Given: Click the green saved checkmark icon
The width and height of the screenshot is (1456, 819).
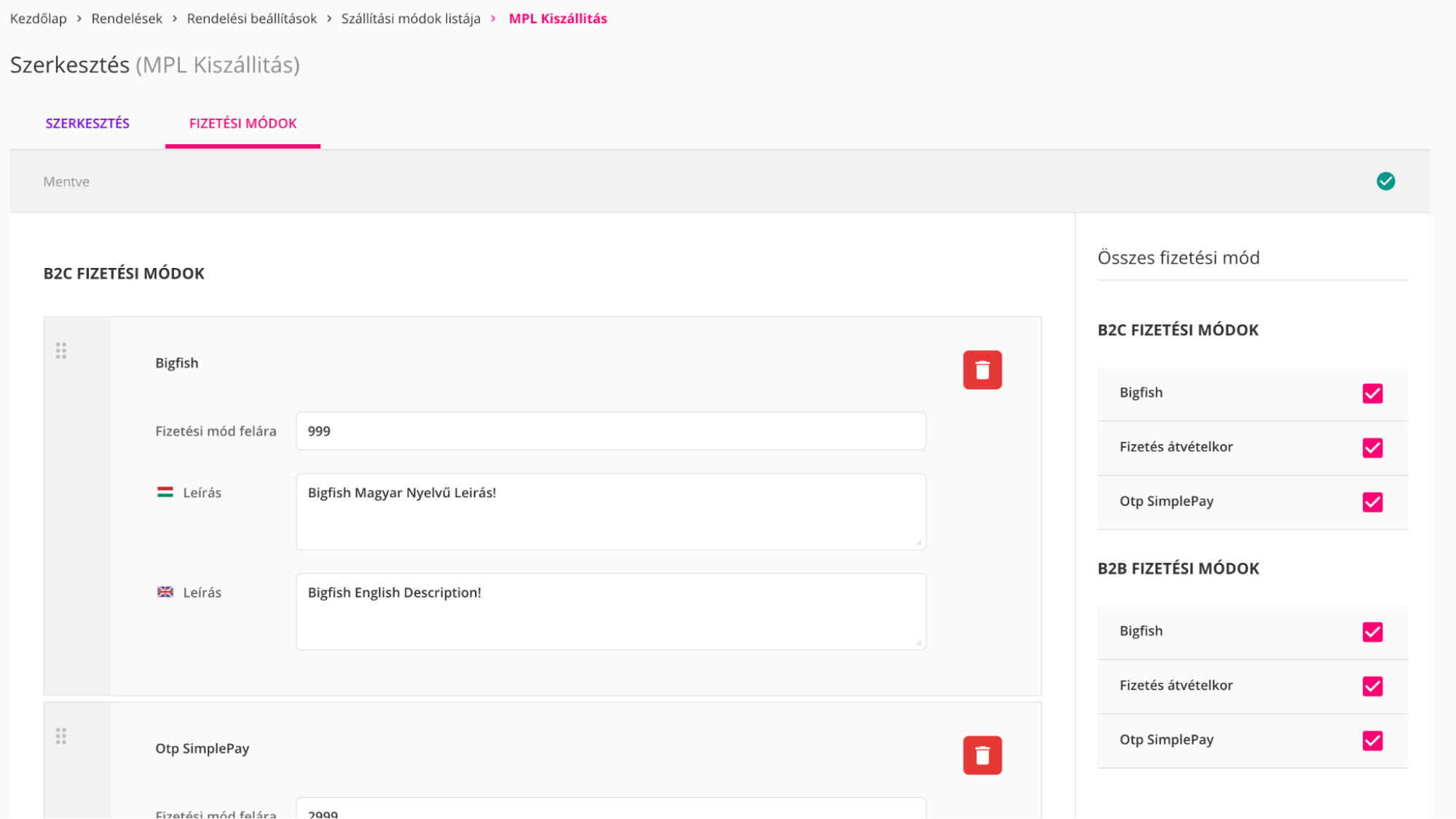Looking at the screenshot, I should point(1385,181).
